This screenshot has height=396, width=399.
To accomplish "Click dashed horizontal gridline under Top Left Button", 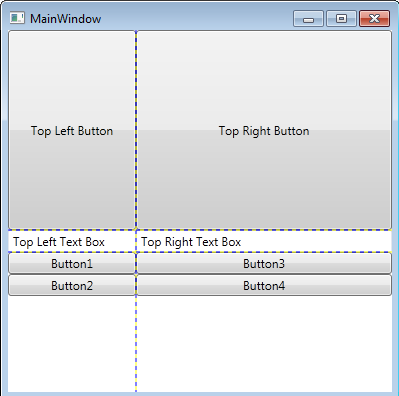I will (72, 230).
